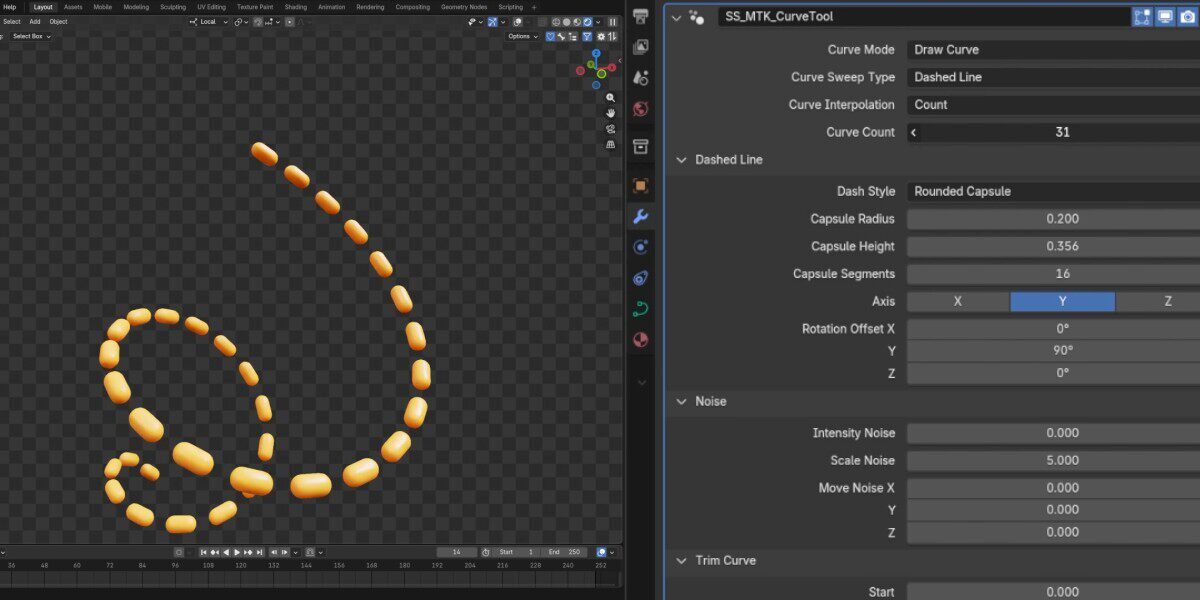
Task: Jump to previous keyframe
Action: pyautogui.click(x=215, y=552)
